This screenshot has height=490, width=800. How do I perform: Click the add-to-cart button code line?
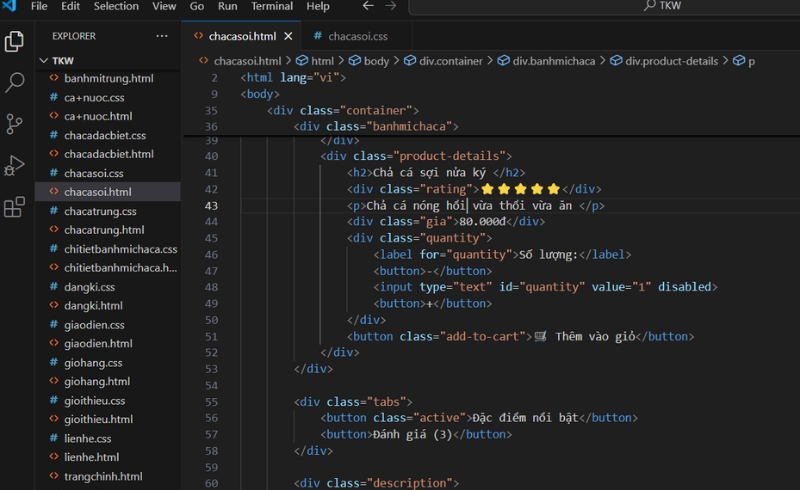click(x=520, y=336)
